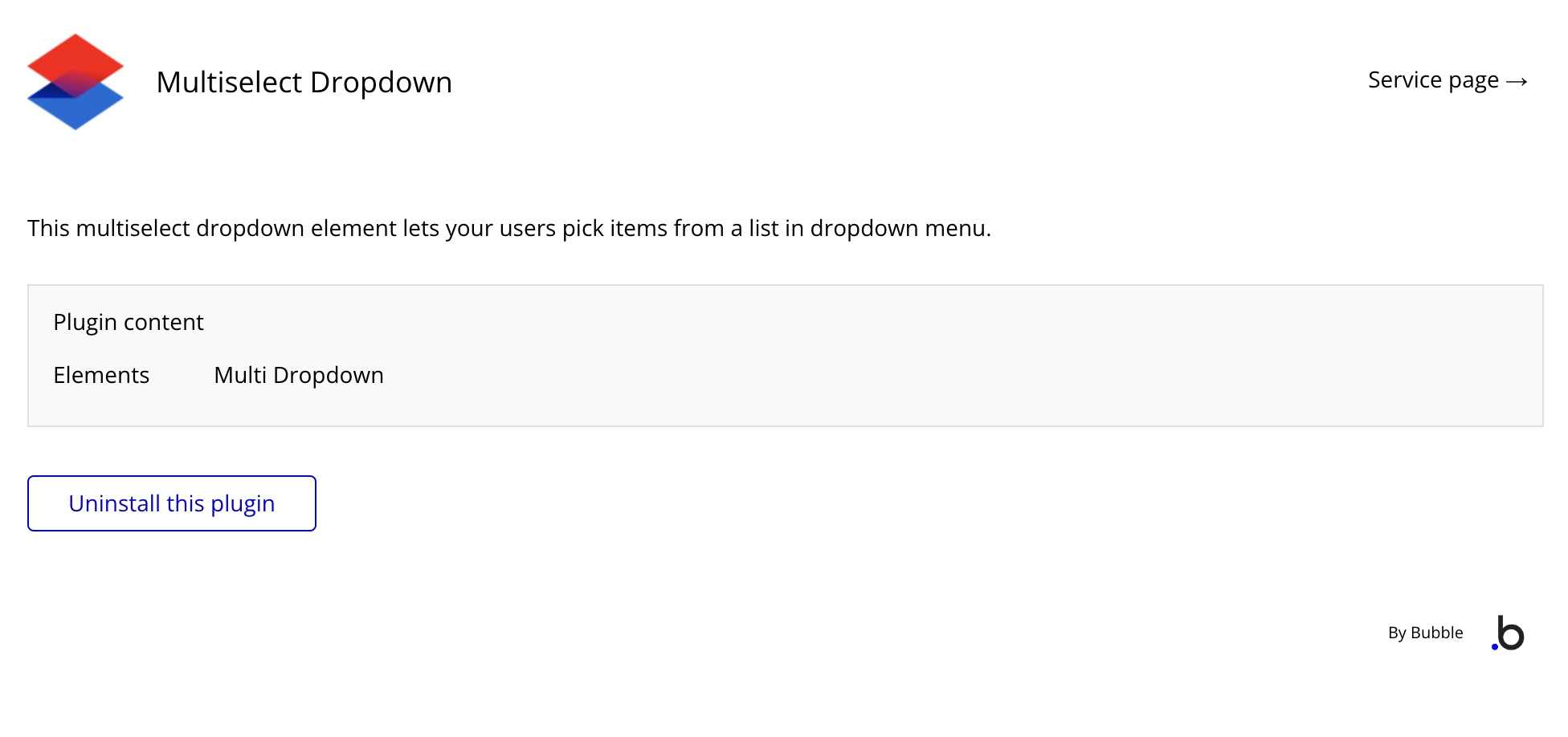The width and height of the screenshot is (1568, 737).
Task: Click "dropdown menu" at the description's end
Action: pos(900,228)
